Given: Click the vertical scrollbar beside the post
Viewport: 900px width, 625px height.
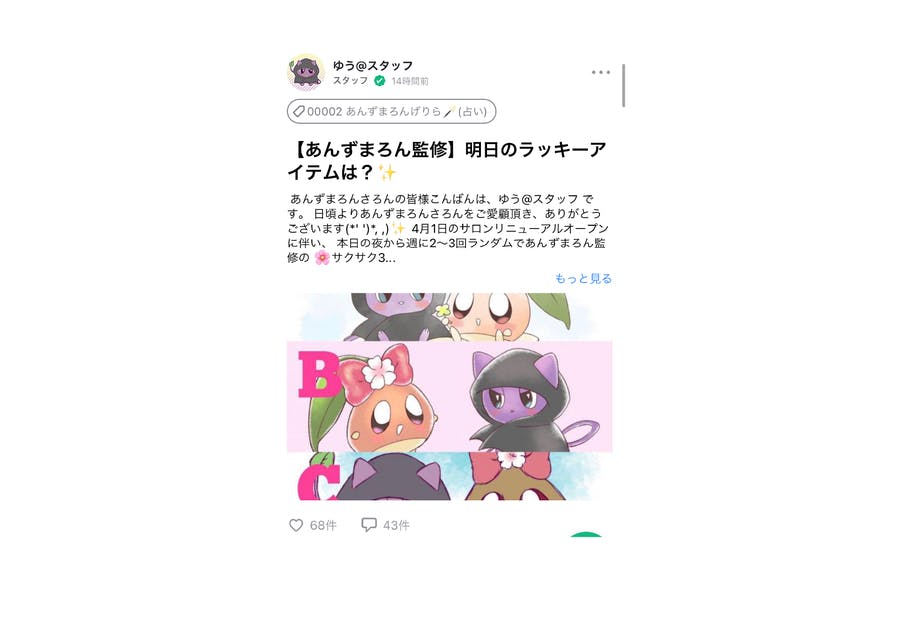Looking at the screenshot, I should point(623,86).
